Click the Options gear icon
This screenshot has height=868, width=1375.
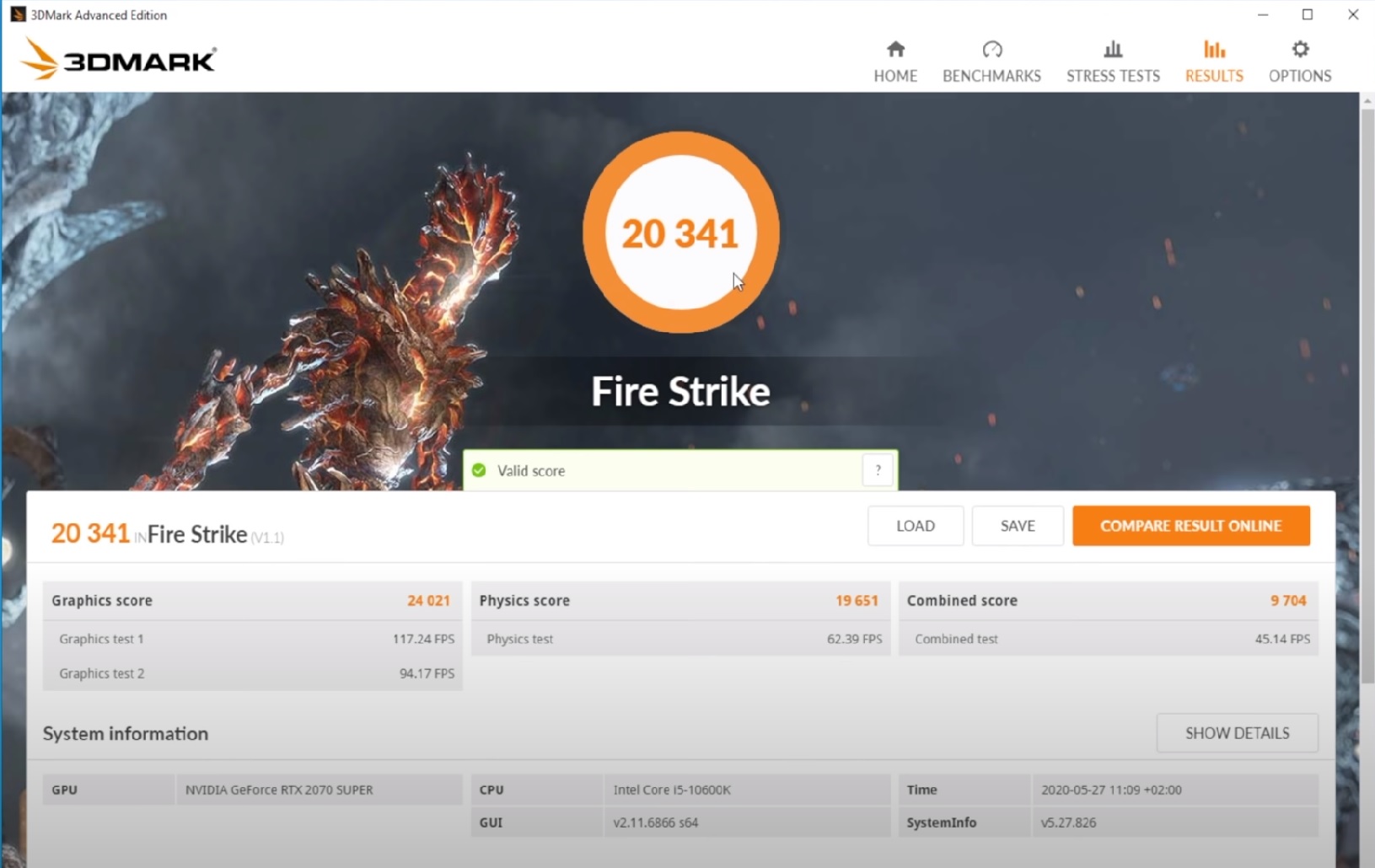pos(1300,49)
